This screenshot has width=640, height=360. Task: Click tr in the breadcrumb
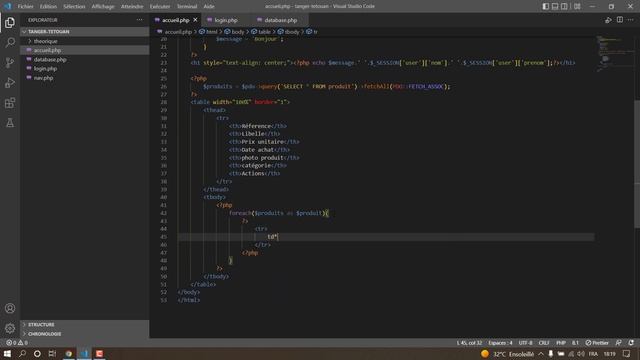[315, 31]
